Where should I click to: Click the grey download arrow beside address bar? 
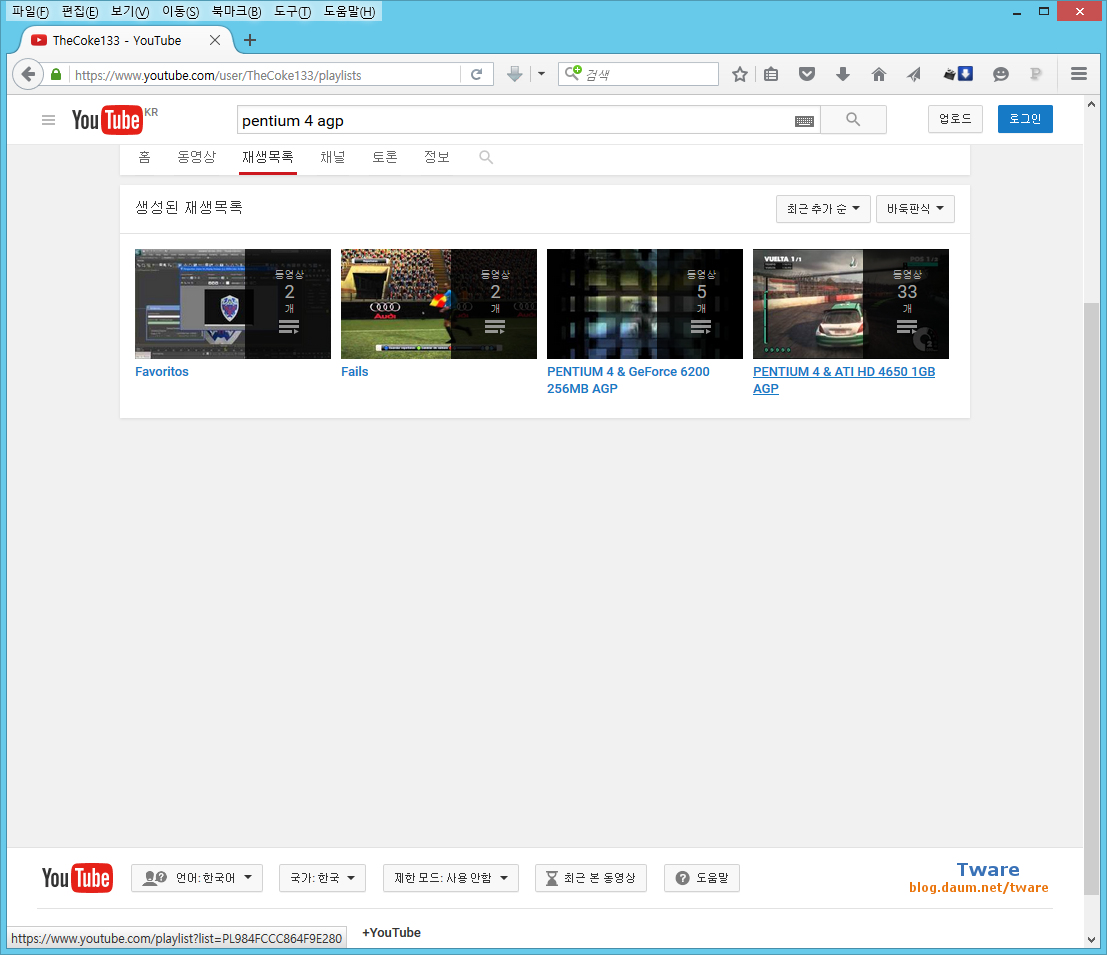(x=515, y=74)
